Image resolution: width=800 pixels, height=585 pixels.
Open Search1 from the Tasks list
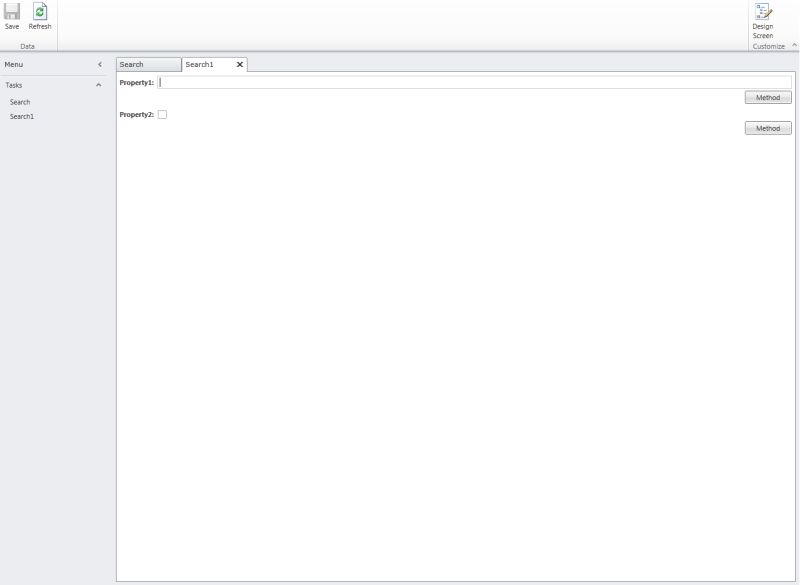click(22, 114)
